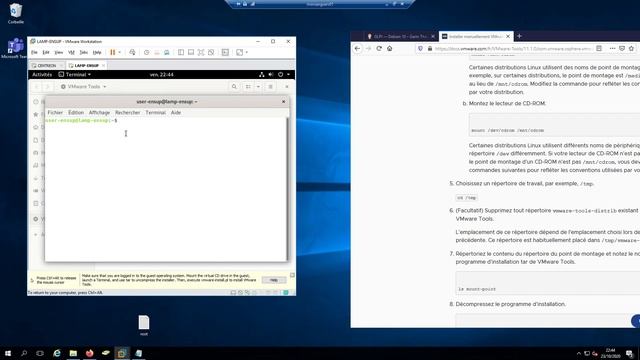Open the terminal Édition menu
The image size is (640, 360).
click(76, 112)
